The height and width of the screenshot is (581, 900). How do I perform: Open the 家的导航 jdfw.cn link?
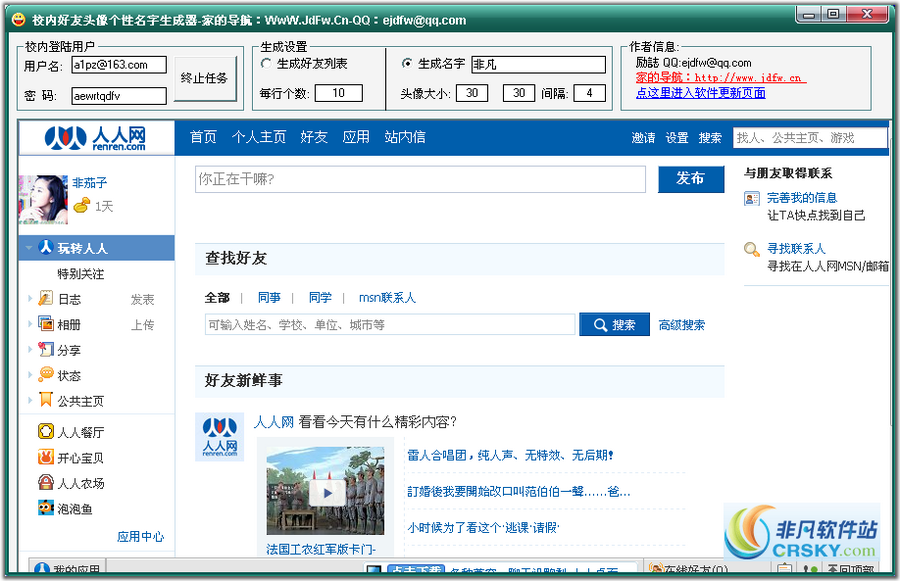tap(721, 78)
